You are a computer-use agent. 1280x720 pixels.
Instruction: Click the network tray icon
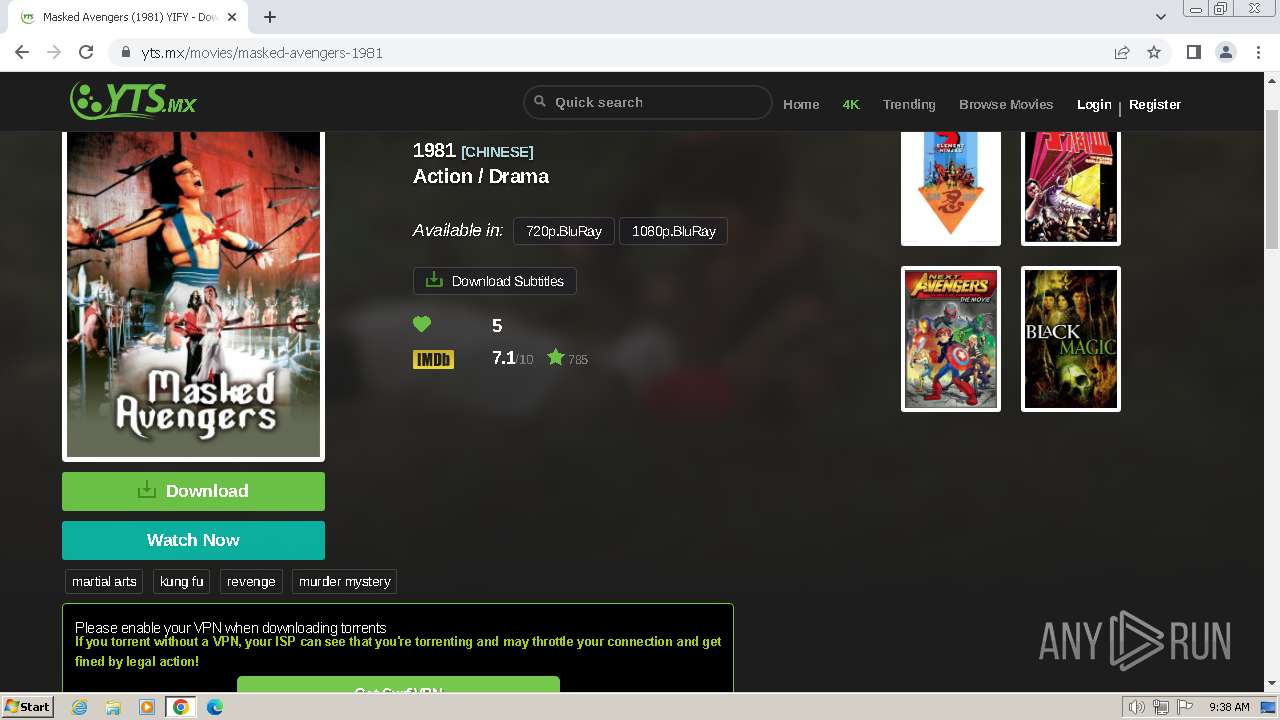coord(1161,707)
